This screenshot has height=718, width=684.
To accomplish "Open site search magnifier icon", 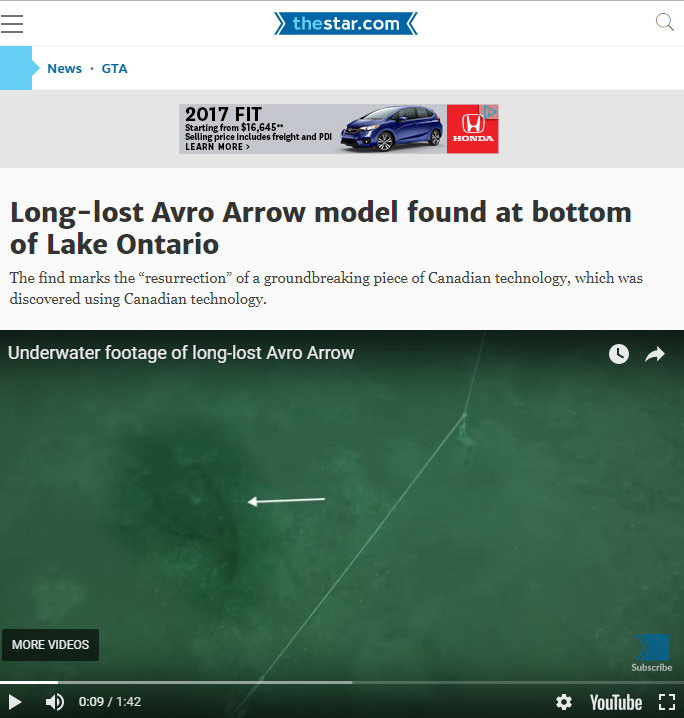I will point(664,22).
